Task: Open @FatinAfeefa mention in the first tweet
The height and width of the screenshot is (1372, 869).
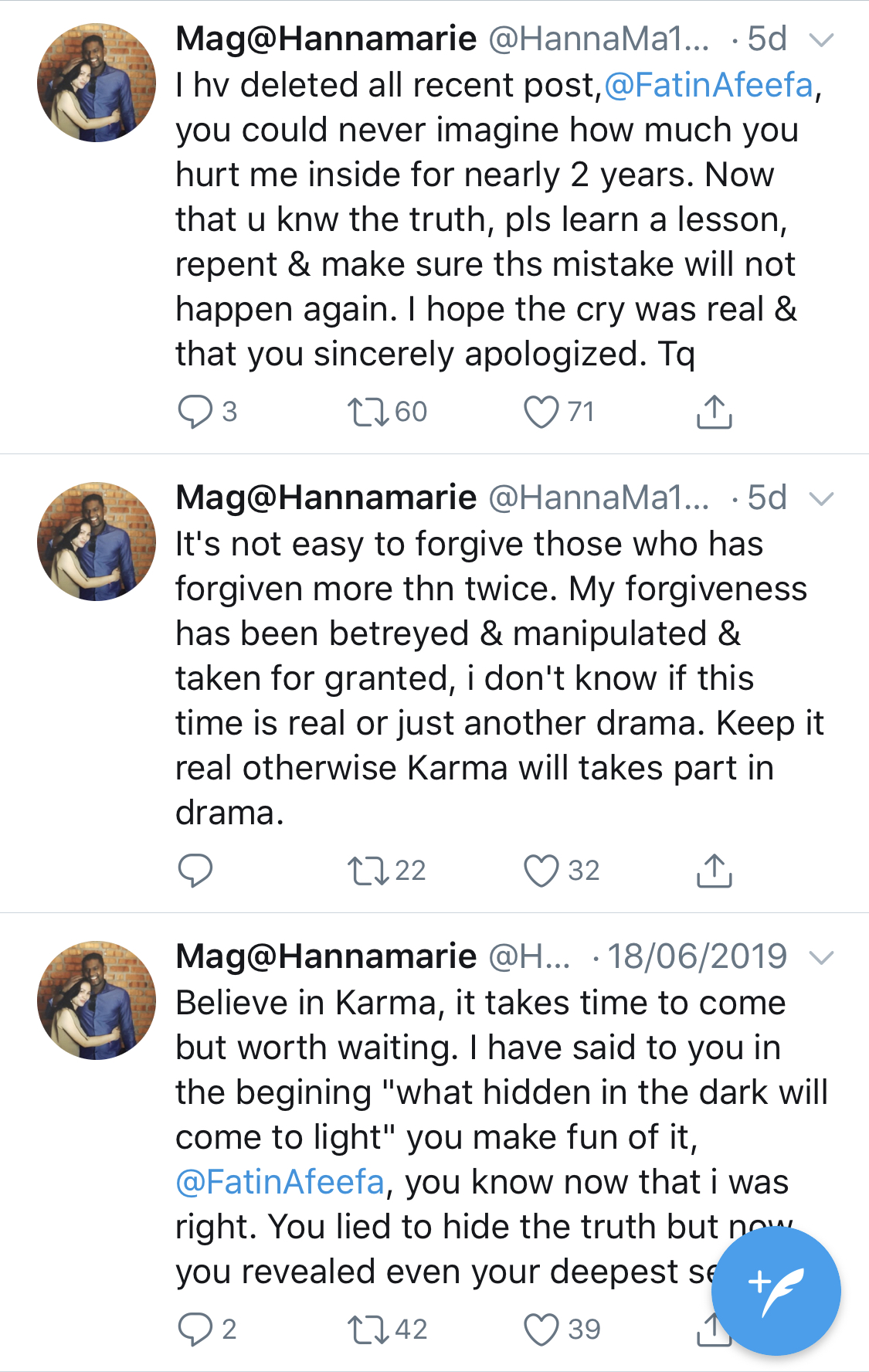Action: pyautogui.click(x=708, y=86)
